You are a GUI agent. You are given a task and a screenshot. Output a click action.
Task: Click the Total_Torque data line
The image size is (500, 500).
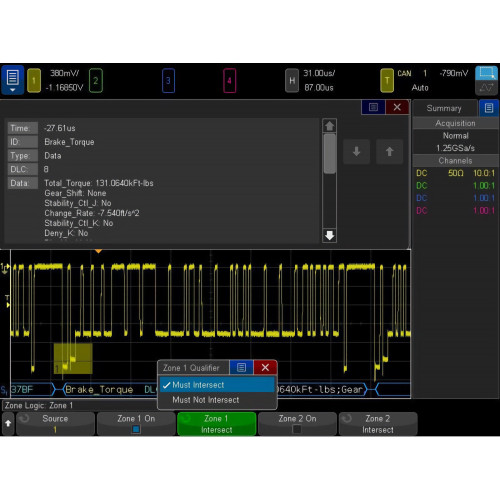pyautogui.click(x=99, y=183)
